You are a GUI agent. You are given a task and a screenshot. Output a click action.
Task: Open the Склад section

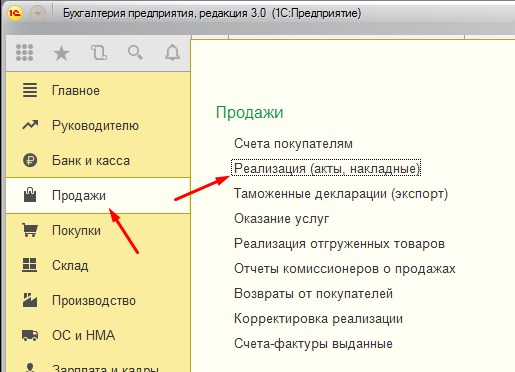98,265
